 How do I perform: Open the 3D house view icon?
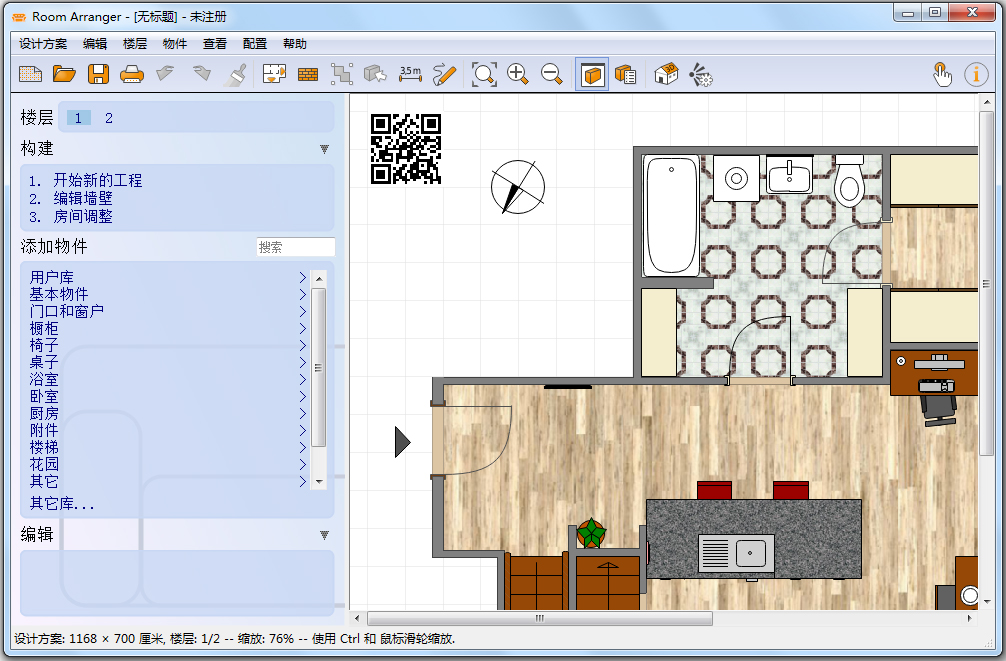pos(666,74)
